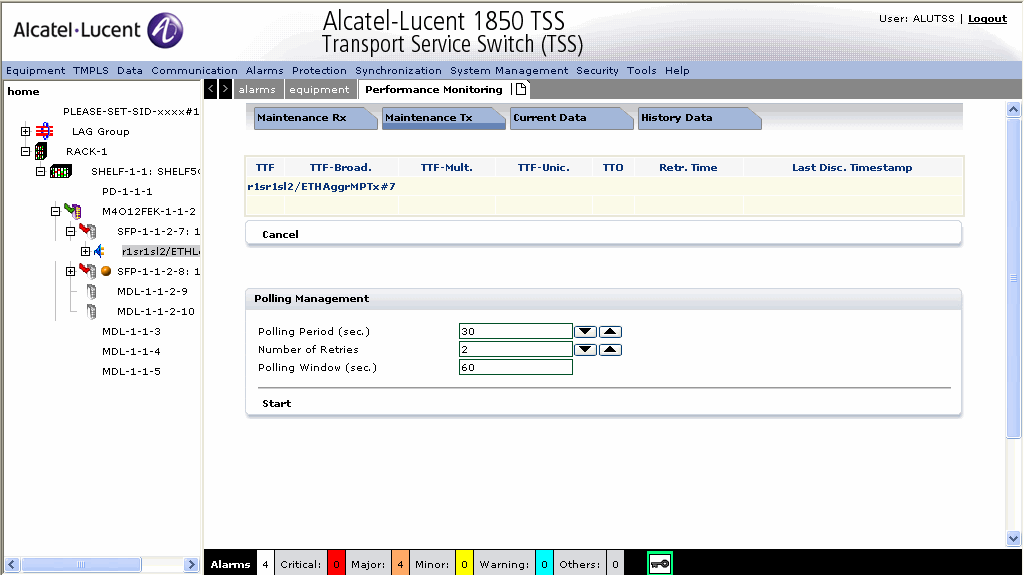
Task: Open the Maintenance Rx tab
Action: tap(315, 118)
